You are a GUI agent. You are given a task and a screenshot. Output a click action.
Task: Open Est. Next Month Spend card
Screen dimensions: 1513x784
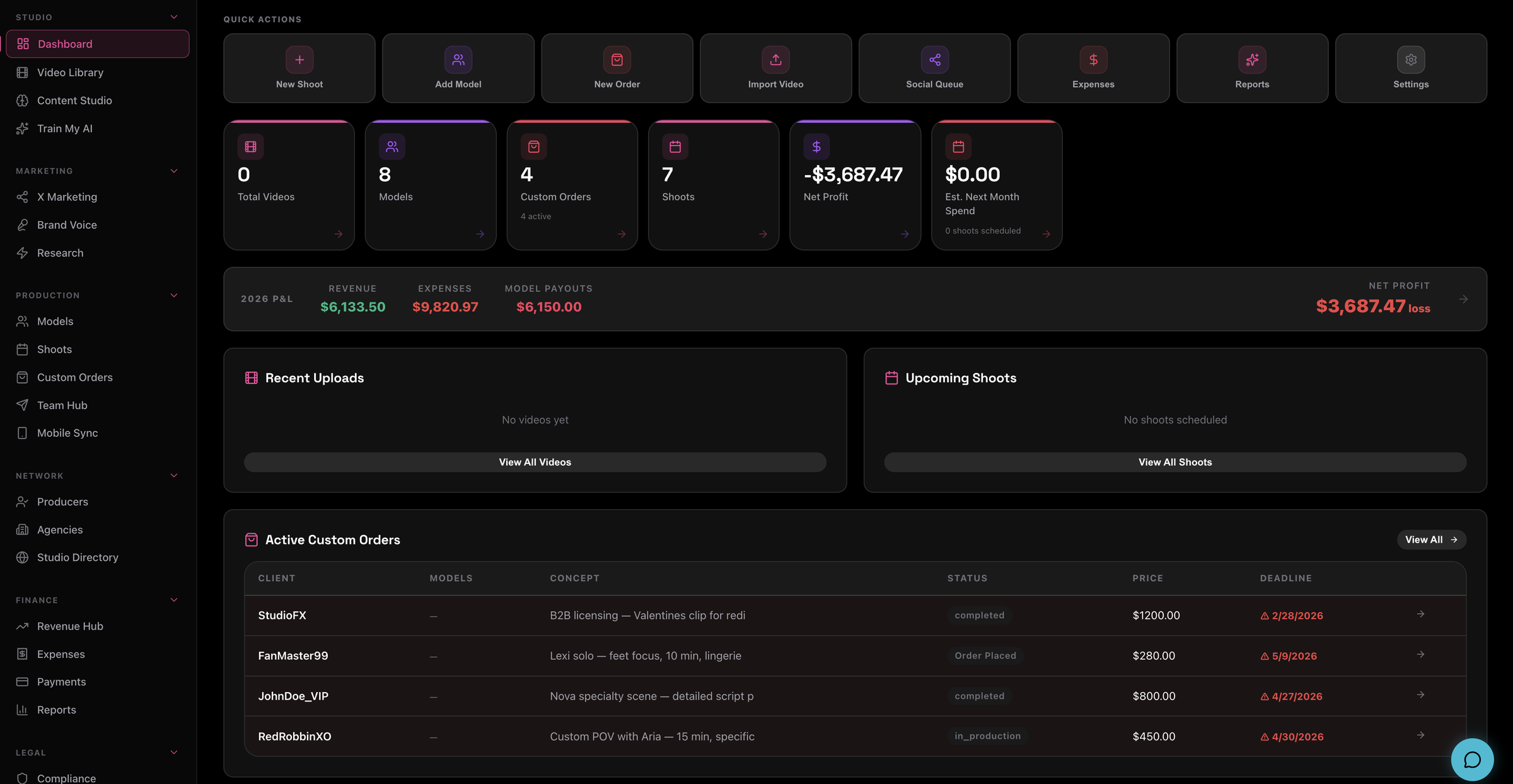click(x=997, y=185)
